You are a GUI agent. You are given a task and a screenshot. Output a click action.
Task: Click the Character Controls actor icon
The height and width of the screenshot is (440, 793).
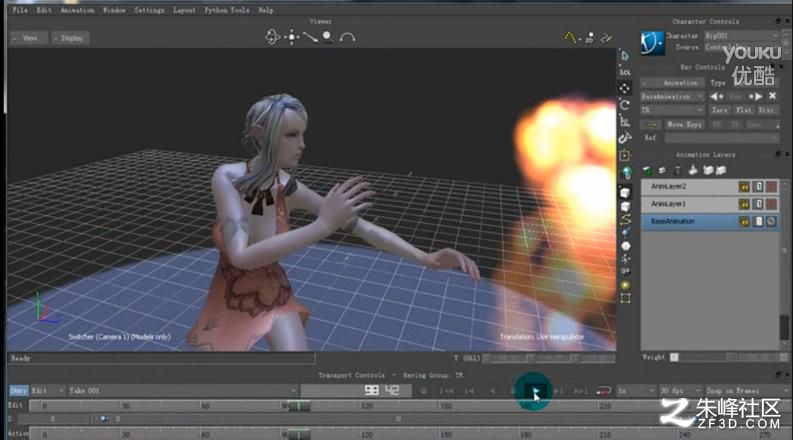(x=652, y=43)
